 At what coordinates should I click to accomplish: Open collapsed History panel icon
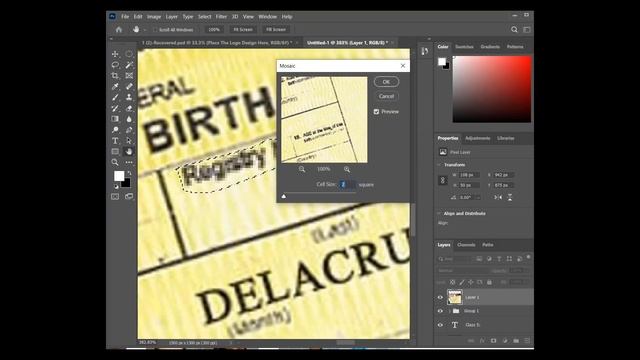[425, 51]
